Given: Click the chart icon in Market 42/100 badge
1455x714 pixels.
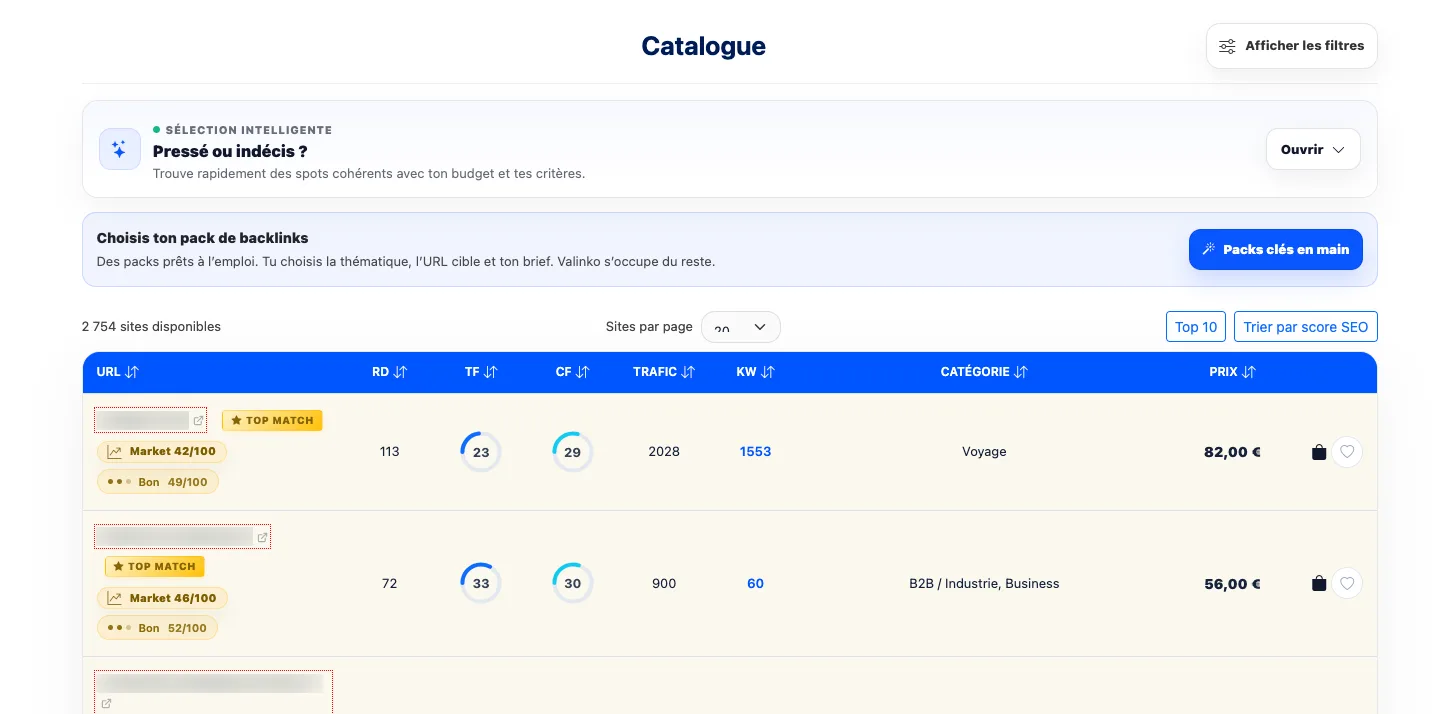Looking at the screenshot, I should 115,452.
